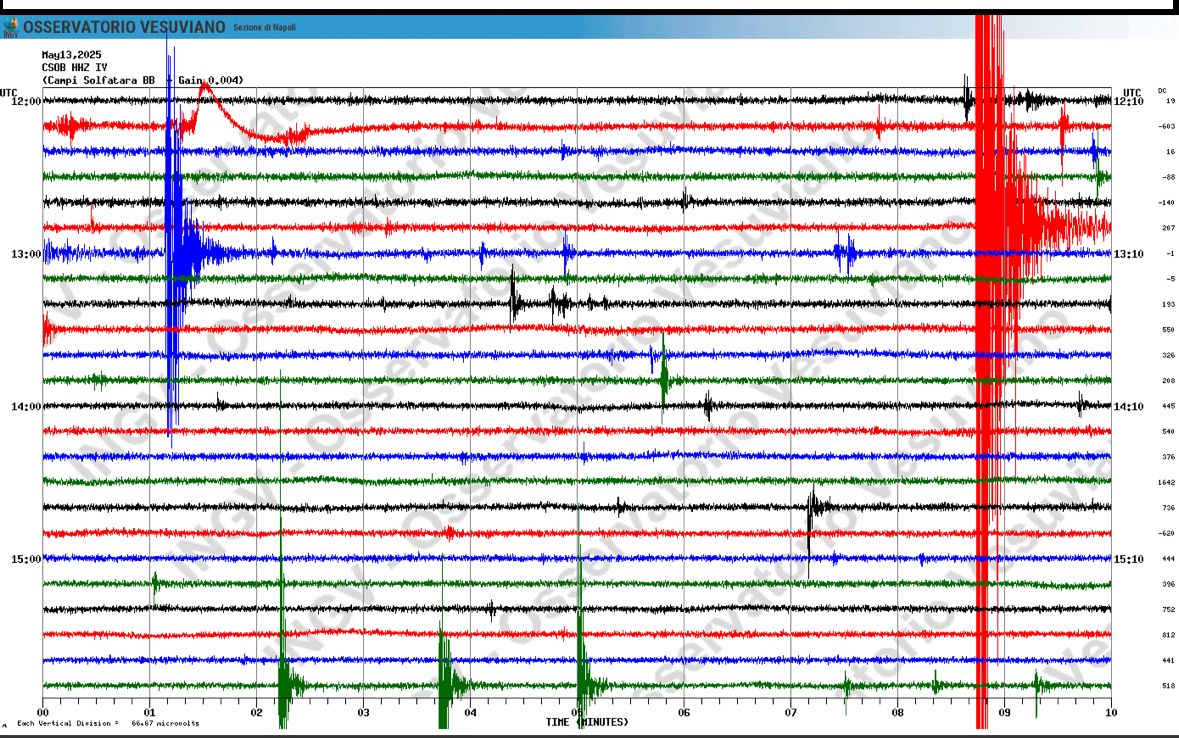The width and height of the screenshot is (1179, 738).
Task: Click the 12:10 timestamp on the right edge
Action: tap(1128, 99)
